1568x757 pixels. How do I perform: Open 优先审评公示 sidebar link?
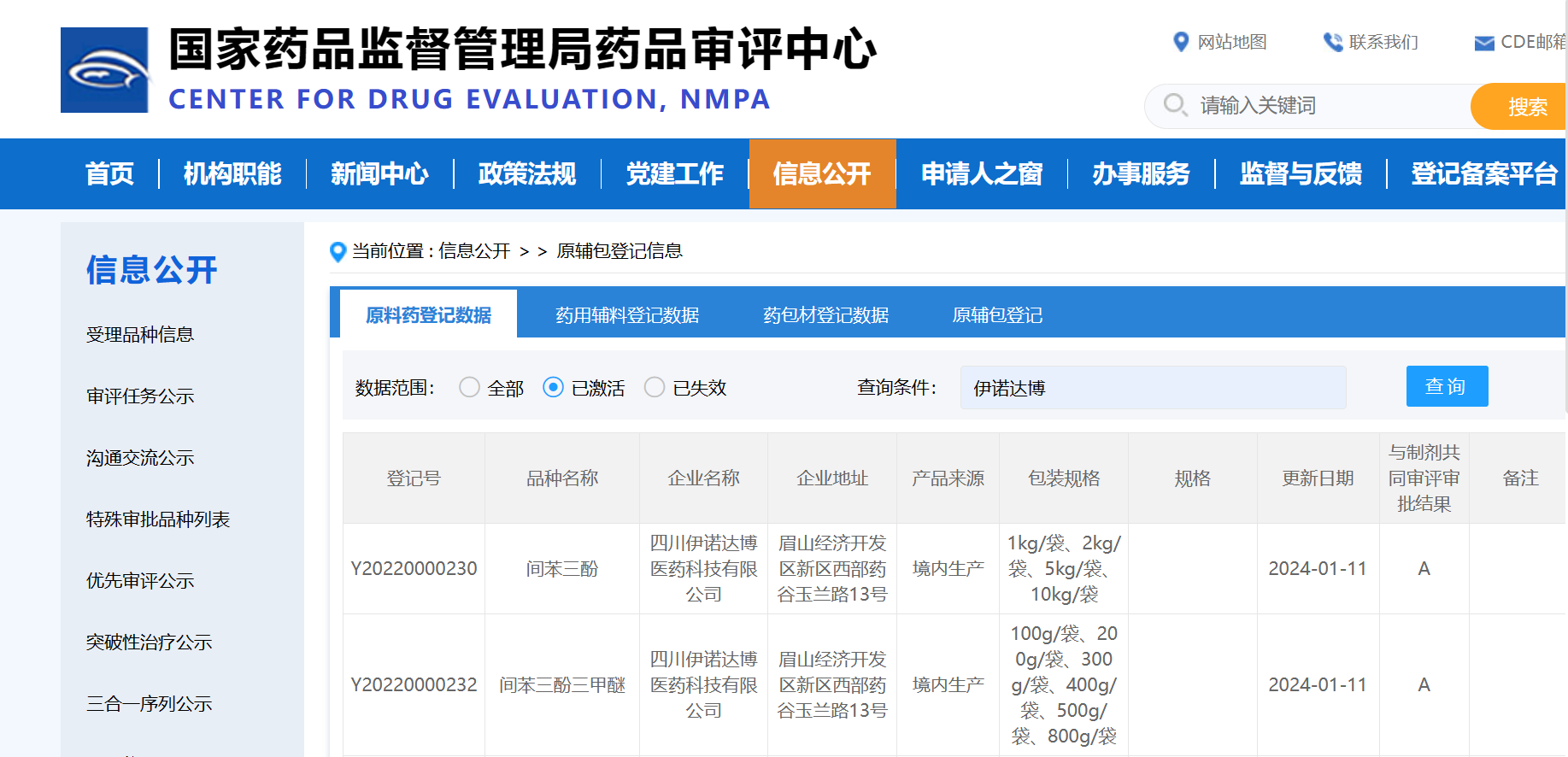coord(140,581)
